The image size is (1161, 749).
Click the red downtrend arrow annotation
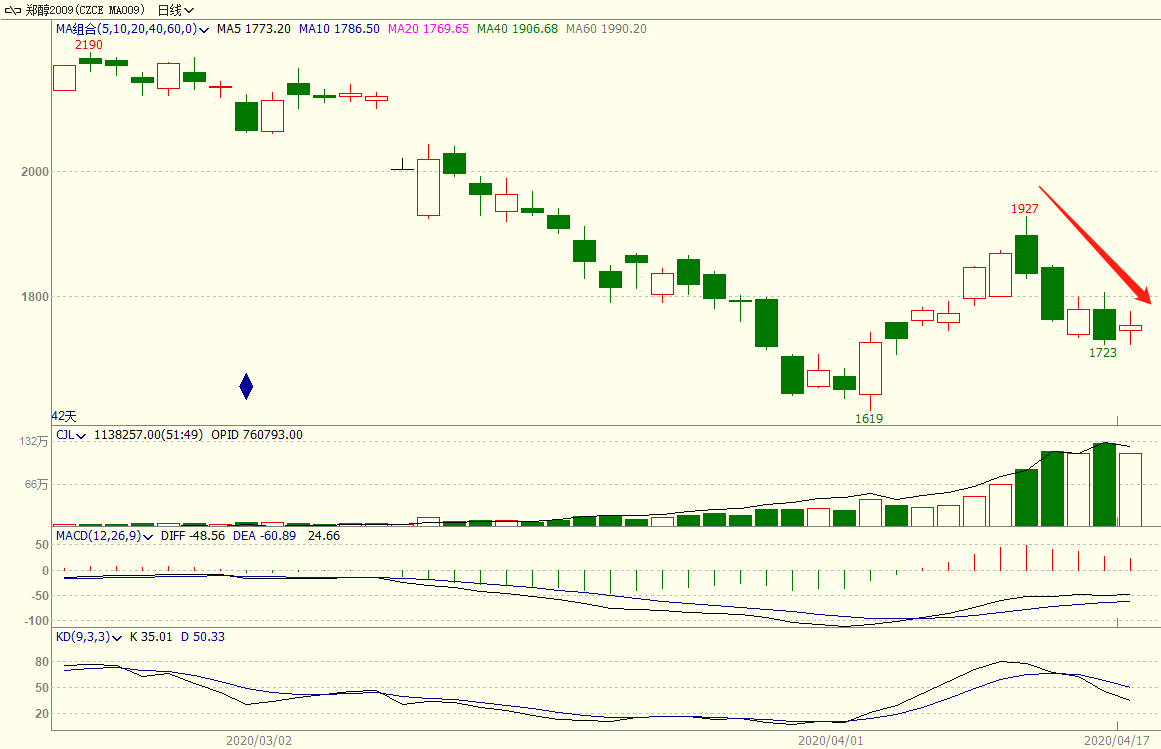click(x=1094, y=243)
